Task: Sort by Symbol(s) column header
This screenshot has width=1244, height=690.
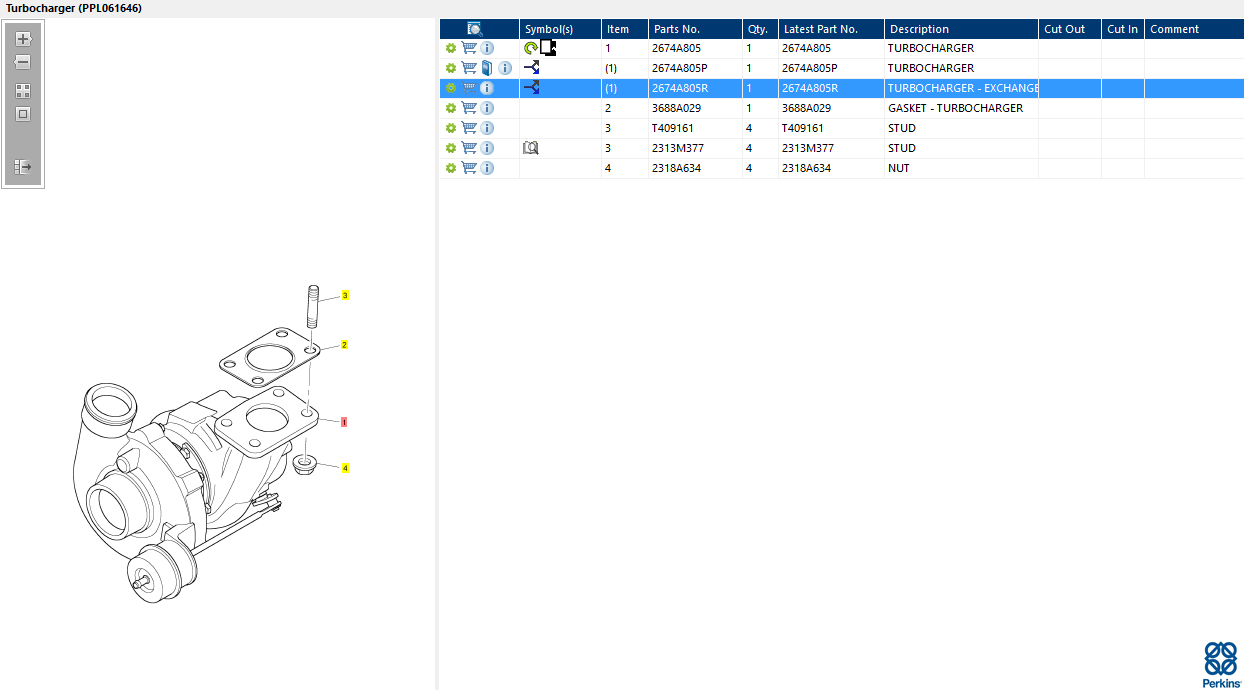Action: click(560, 29)
